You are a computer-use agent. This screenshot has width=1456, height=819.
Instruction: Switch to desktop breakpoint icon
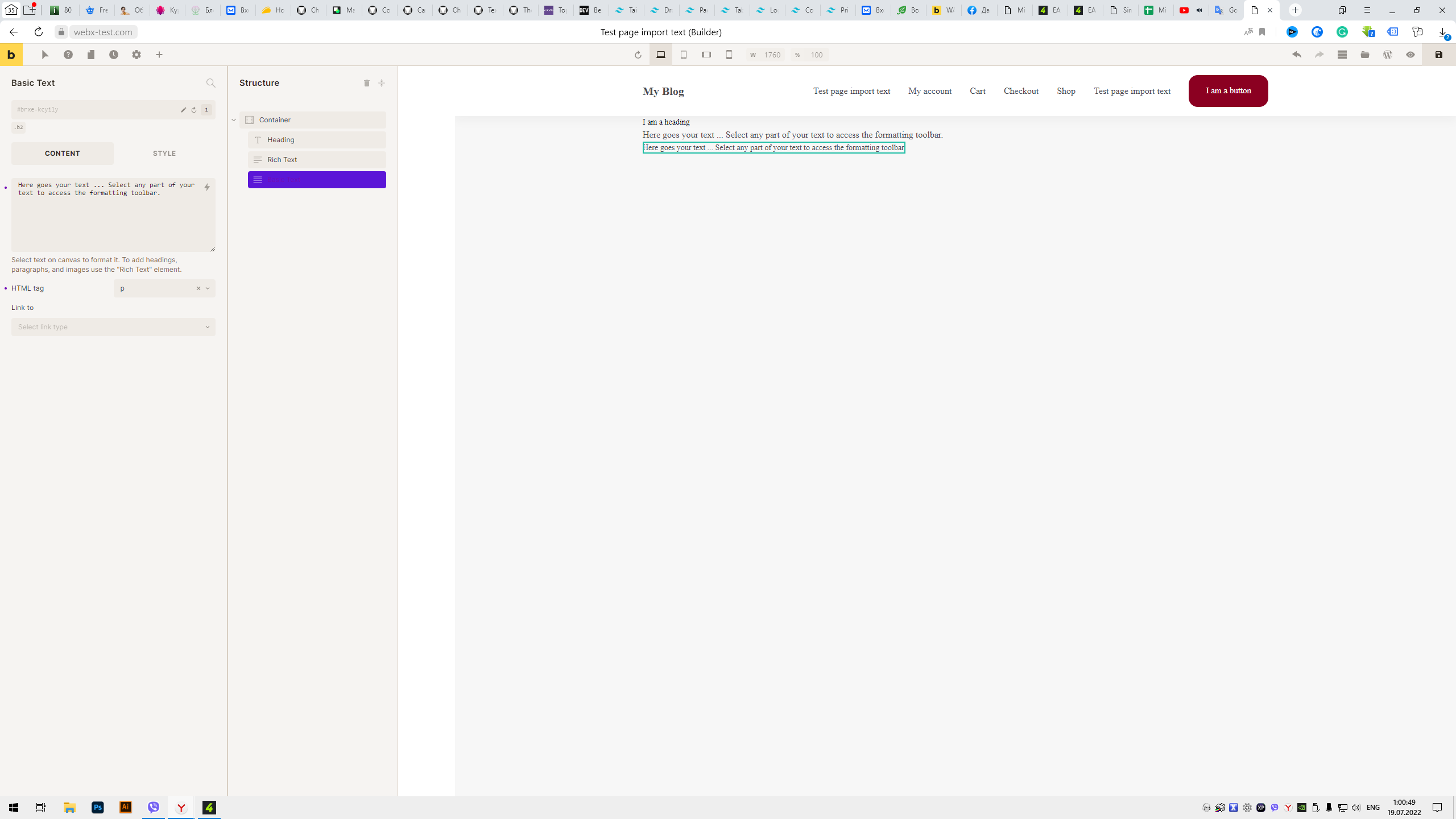tap(661, 55)
